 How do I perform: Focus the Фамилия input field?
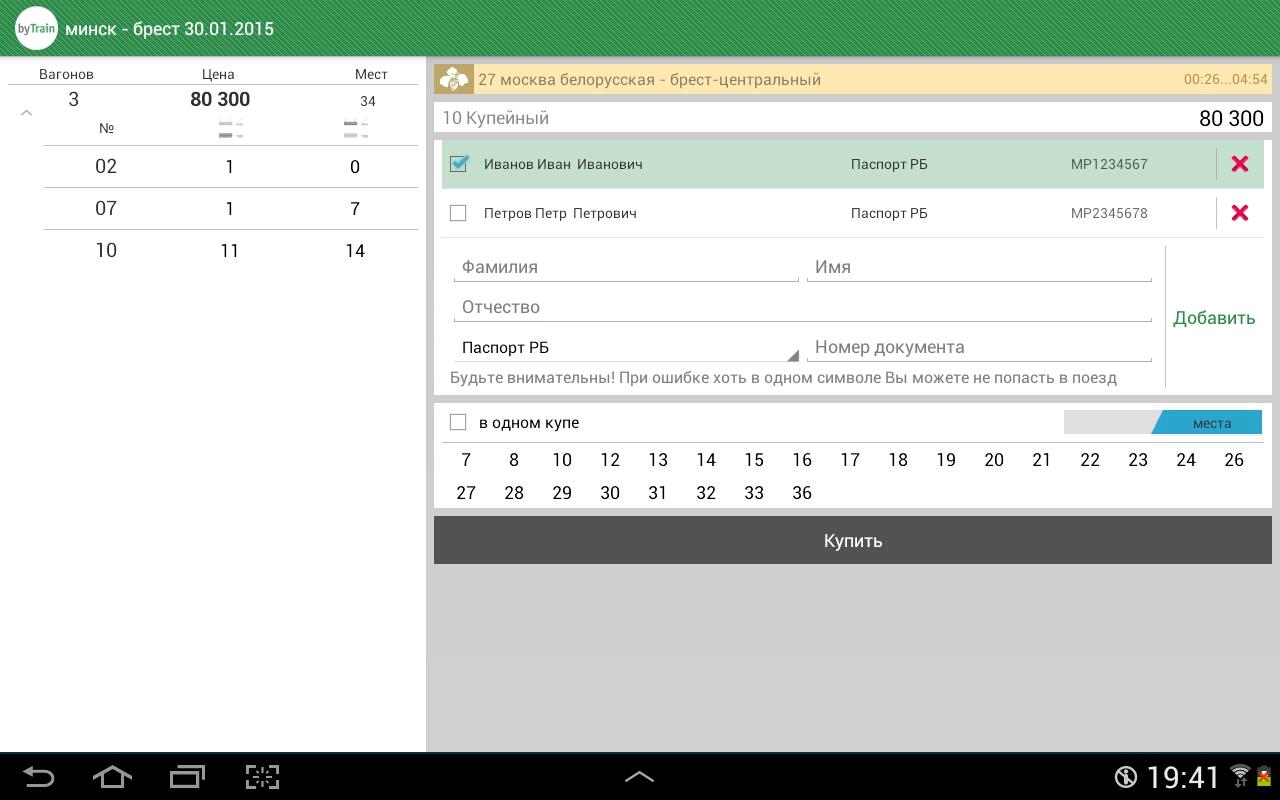coord(626,267)
